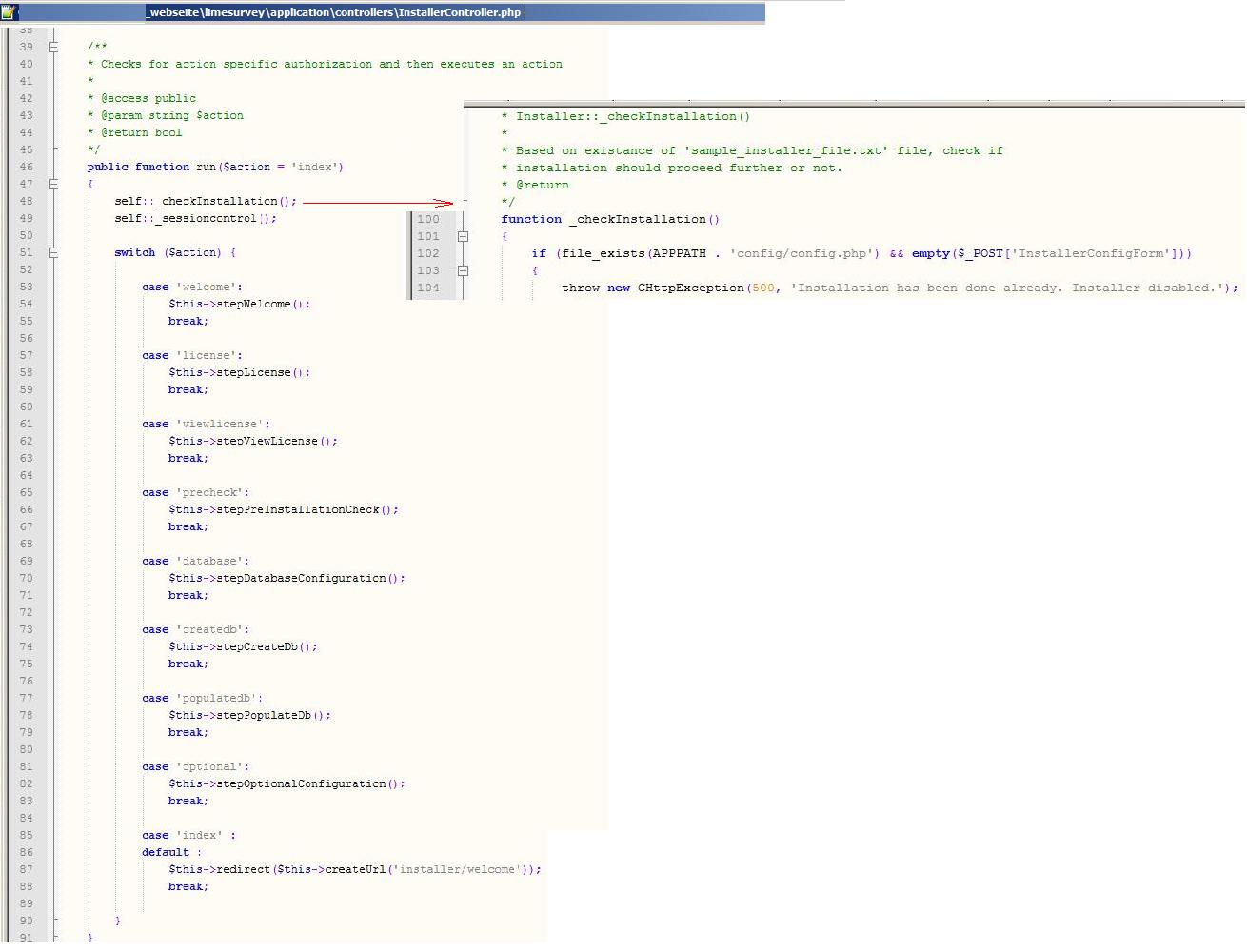Click the Installer::_checkInstallation() comment line
This screenshot has width=1247, height=952.
pos(625,116)
